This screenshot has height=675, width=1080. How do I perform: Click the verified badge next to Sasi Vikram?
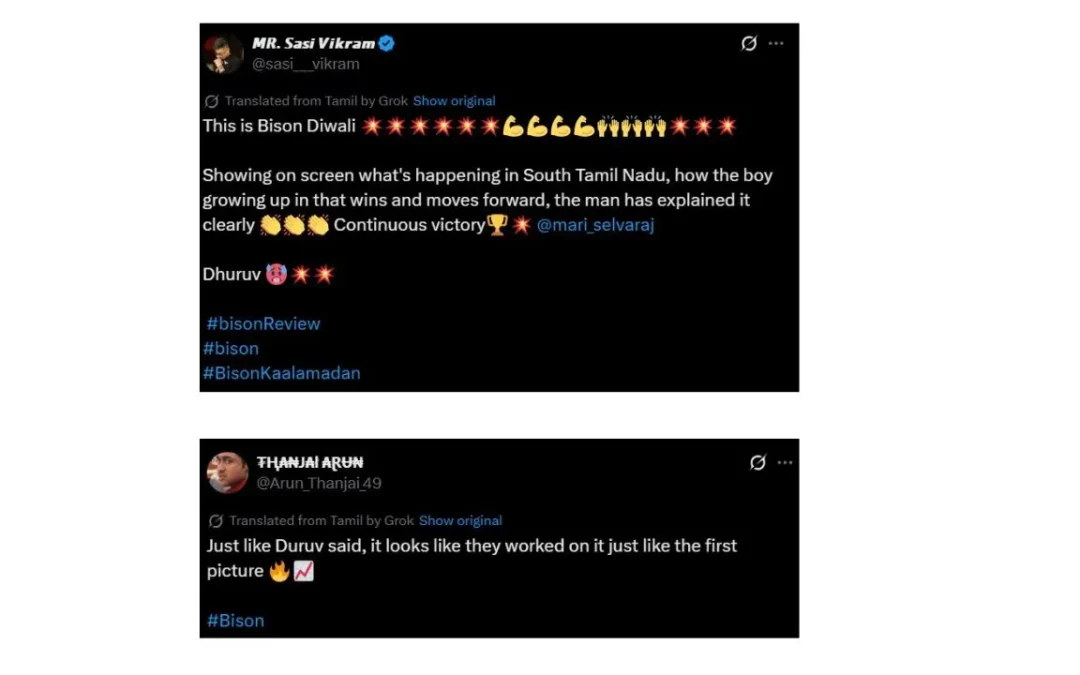point(386,43)
